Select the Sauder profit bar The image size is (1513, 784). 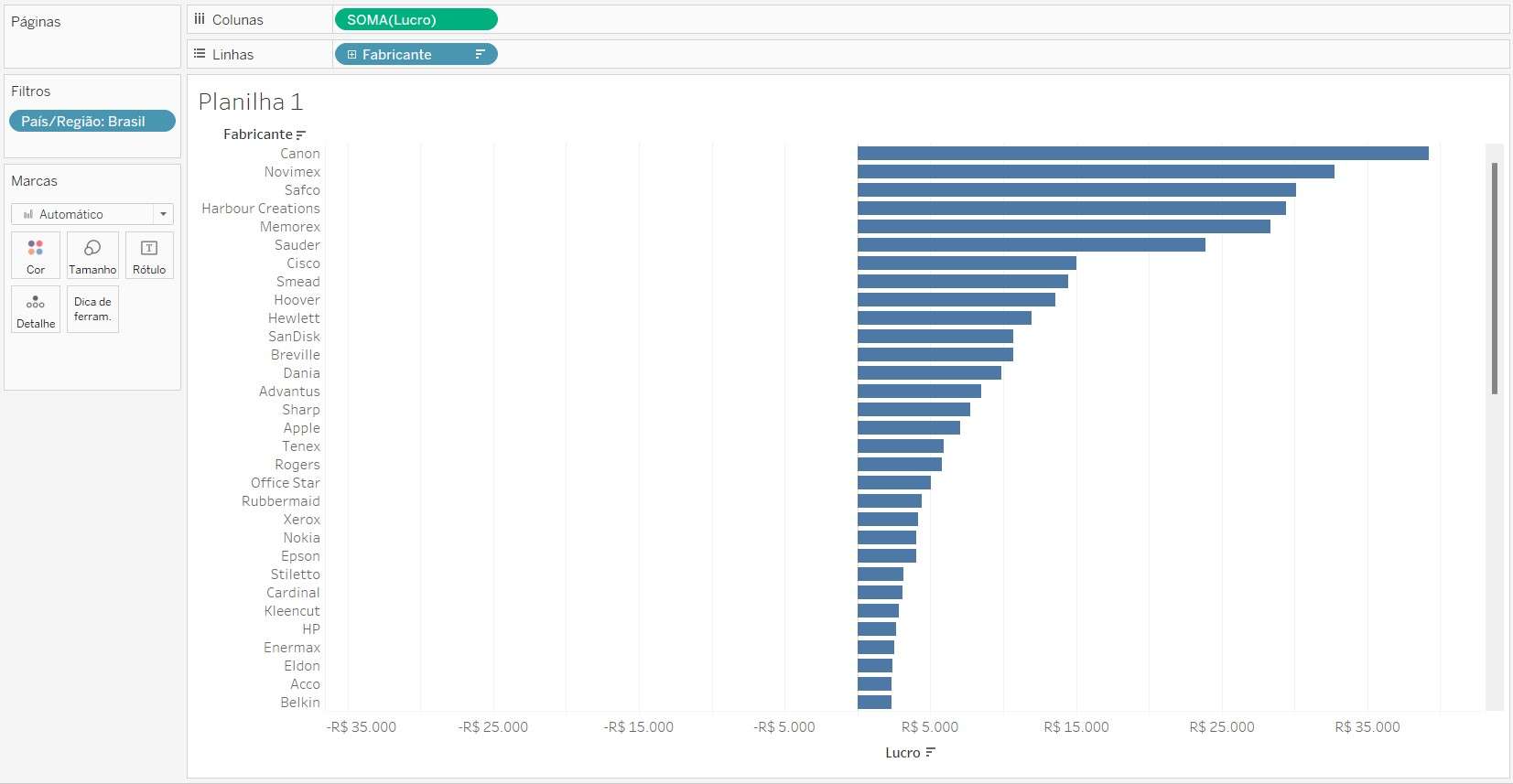coord(1032,244)
